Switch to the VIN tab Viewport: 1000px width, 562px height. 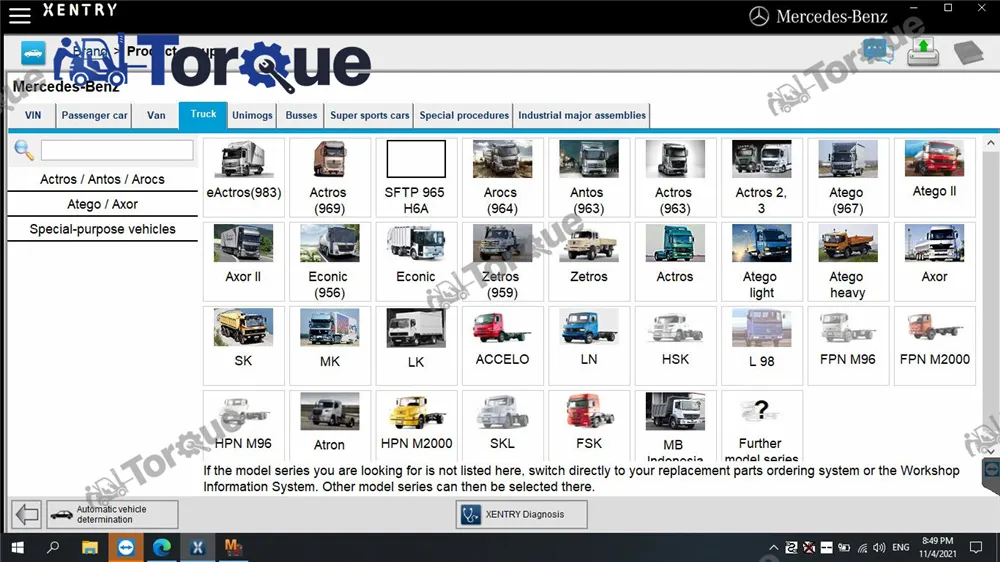33,115
